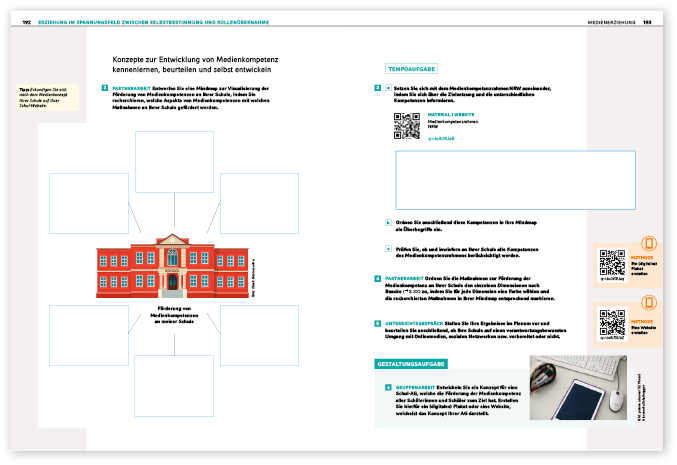Click the smartphone icon above digital poster method
Screen dimensions: 677x465
coord(648,243)
